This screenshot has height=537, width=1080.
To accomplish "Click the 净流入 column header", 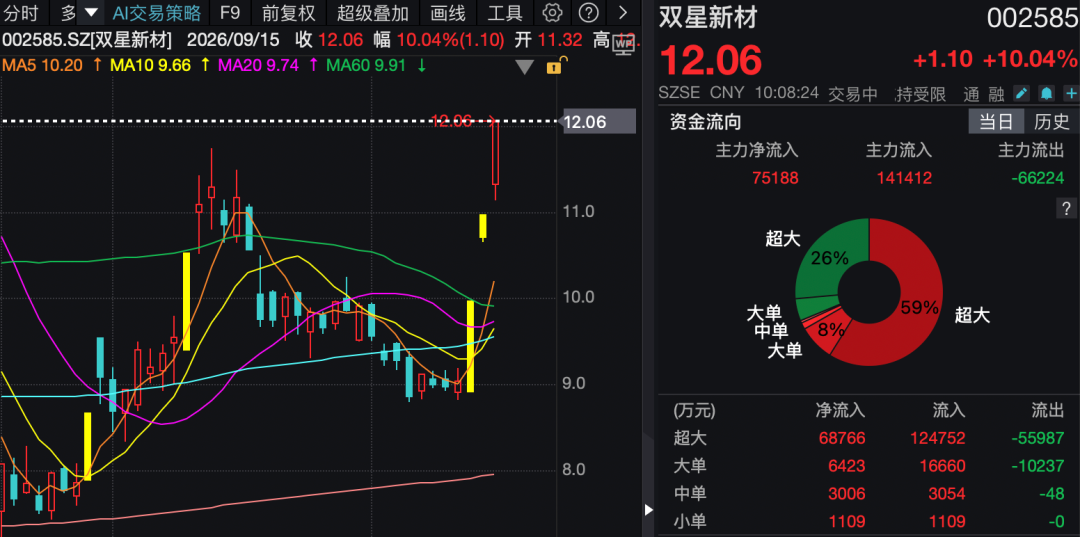I will tap(840, 411).
